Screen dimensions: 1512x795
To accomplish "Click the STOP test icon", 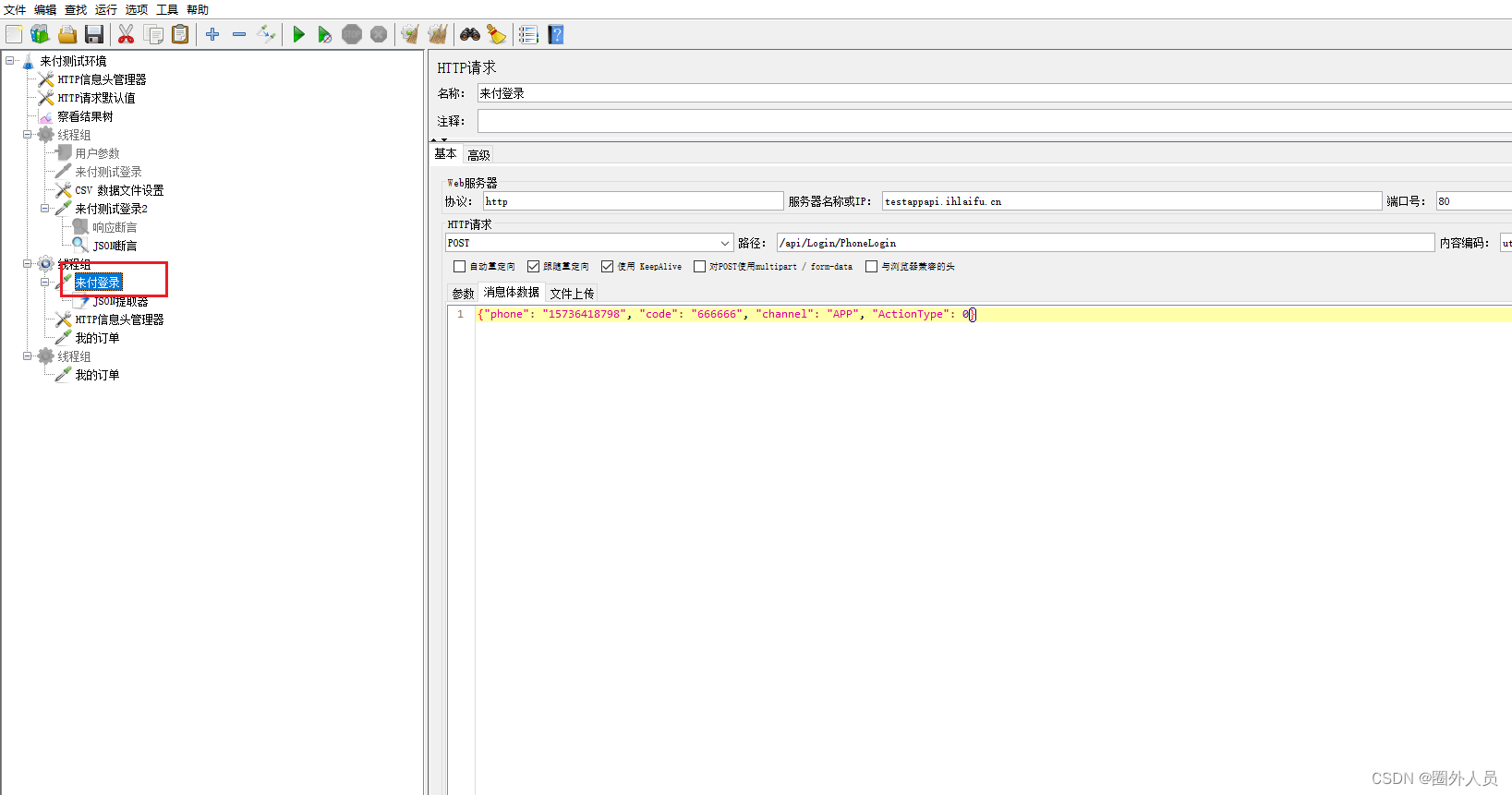I will (x=352, y=34).
